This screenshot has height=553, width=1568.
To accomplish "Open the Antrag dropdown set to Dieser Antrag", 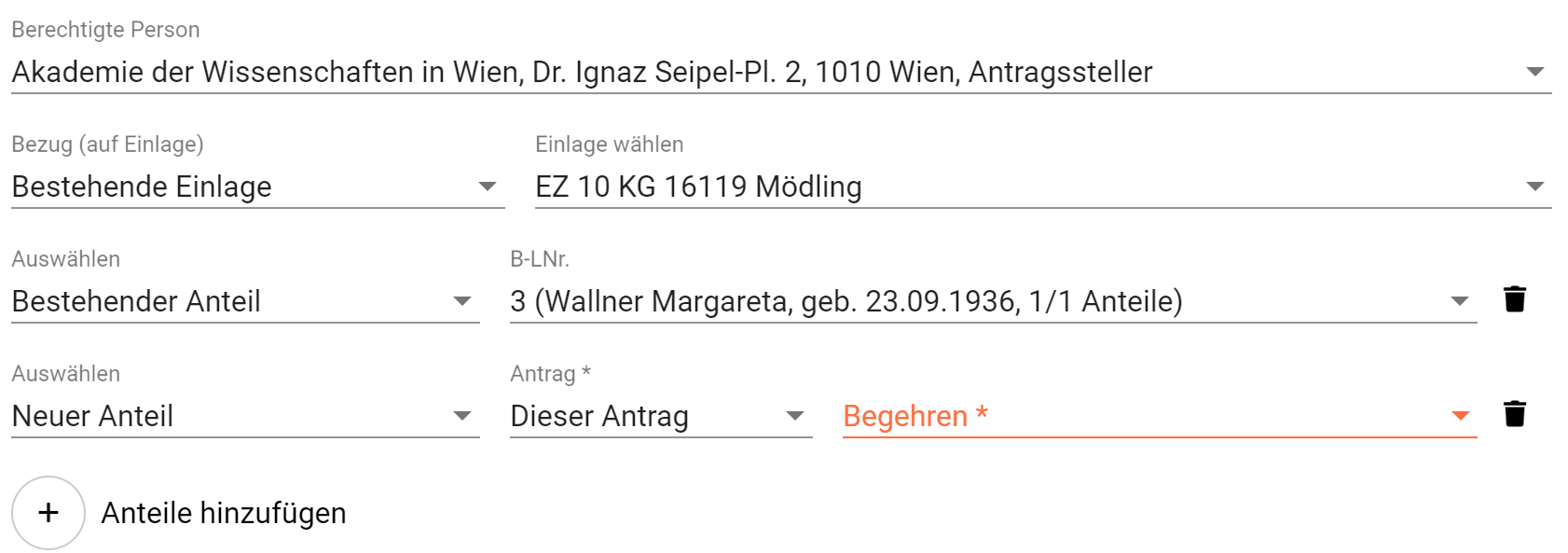I will (x=661, y=416).
